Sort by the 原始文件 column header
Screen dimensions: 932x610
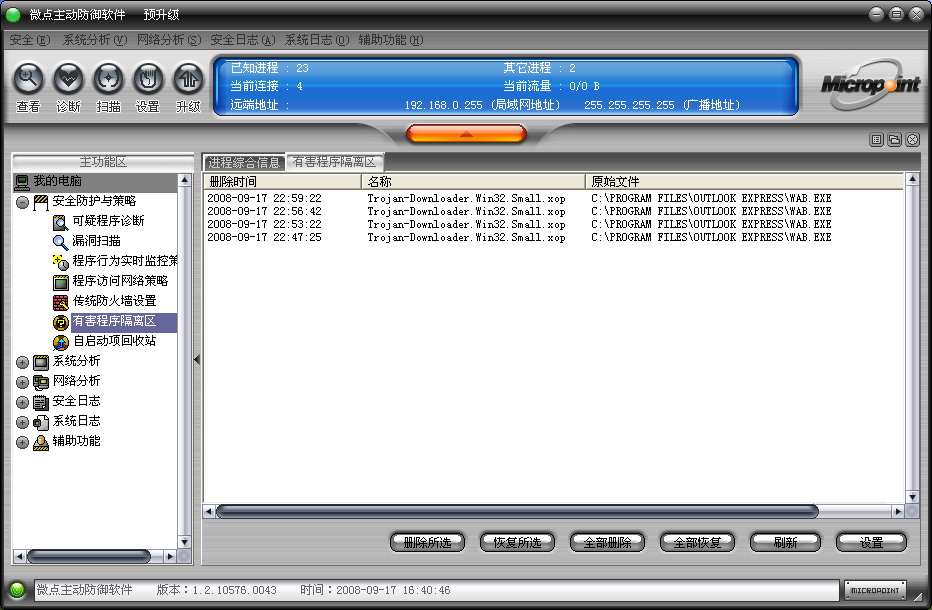click(x=745, y=181)
